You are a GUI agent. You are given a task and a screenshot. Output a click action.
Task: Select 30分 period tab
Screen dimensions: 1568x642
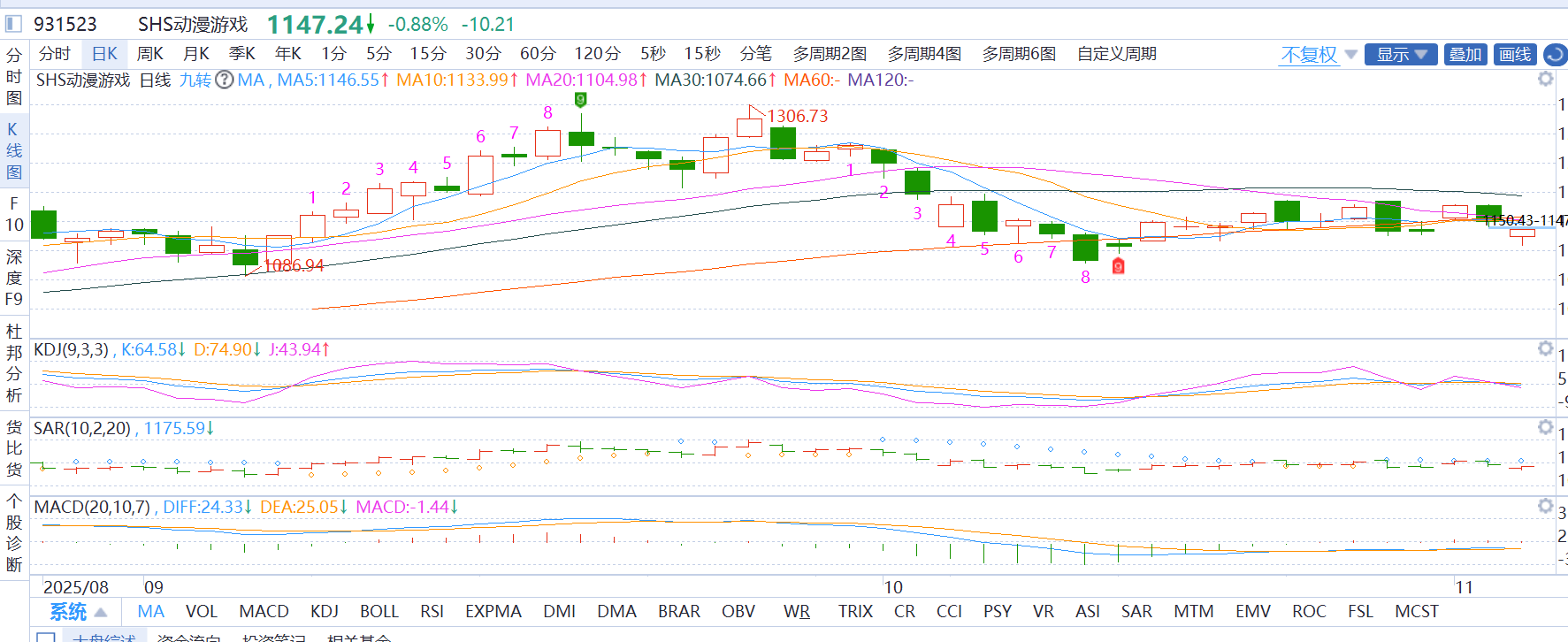pyautogui.click(x=483, y=54)
